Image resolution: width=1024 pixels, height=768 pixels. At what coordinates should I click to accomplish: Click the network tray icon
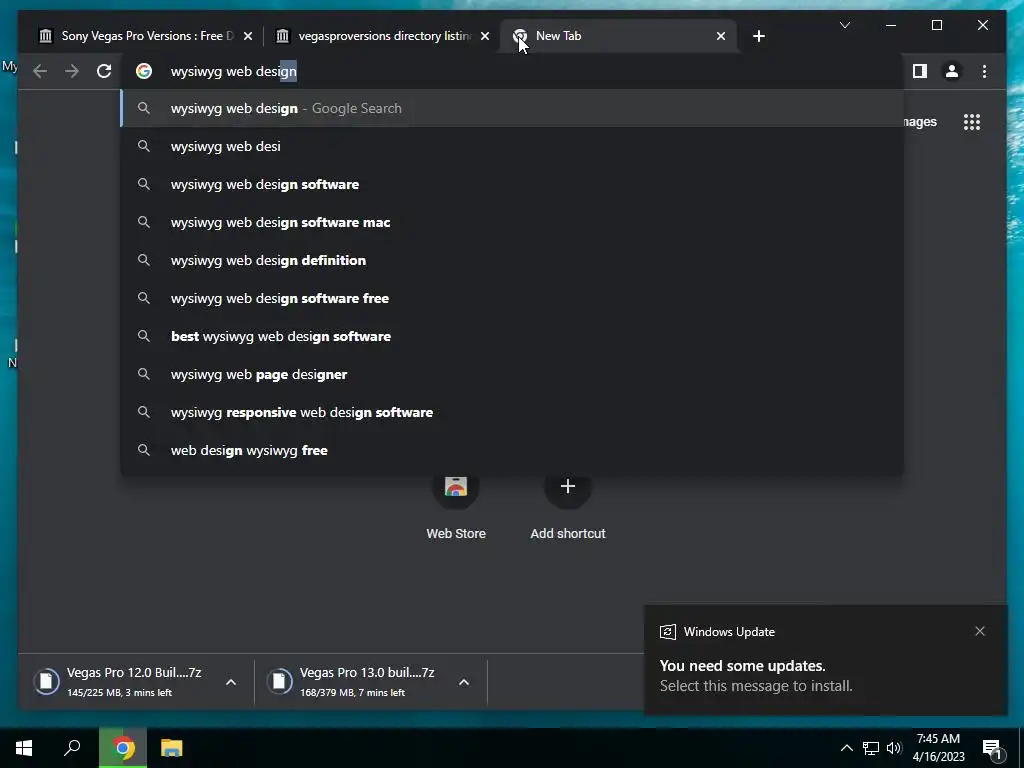pos(871,748)
